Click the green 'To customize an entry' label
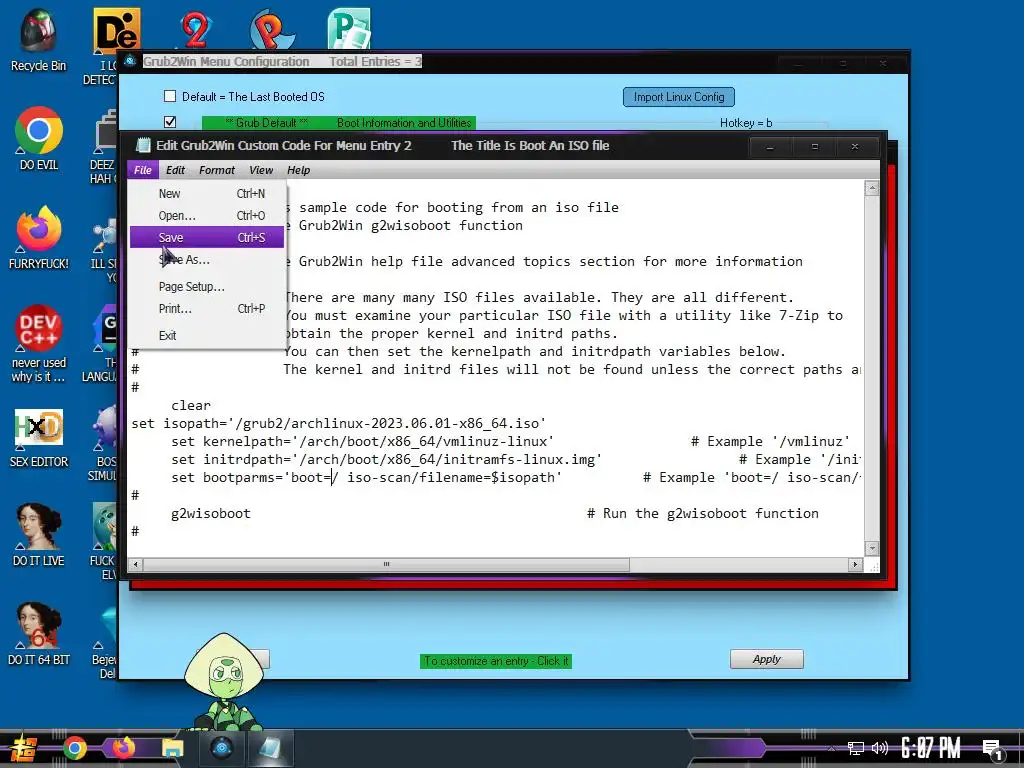1024x768 pixels. pos(496,661)
